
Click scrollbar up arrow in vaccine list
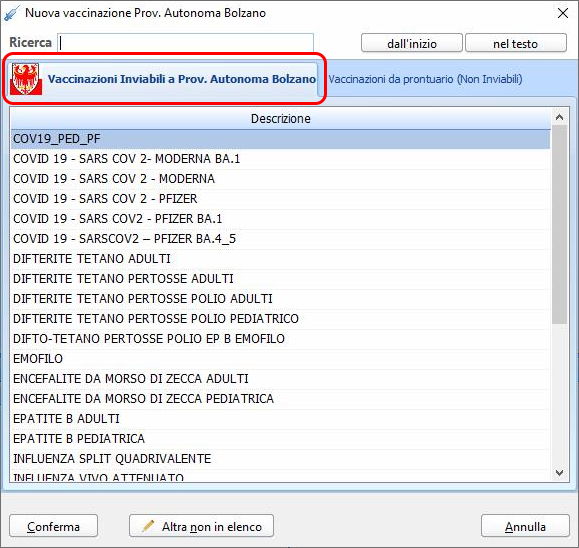tap(559, 117)
